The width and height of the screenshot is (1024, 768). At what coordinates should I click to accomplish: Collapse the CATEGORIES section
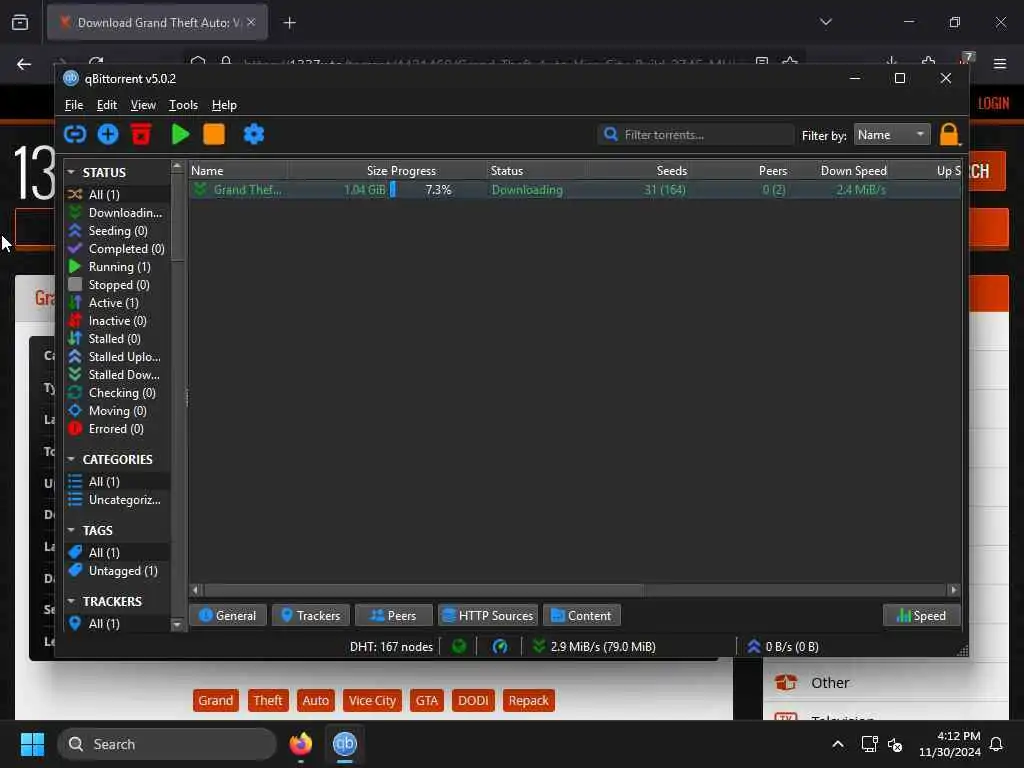(x=71, y=459)
